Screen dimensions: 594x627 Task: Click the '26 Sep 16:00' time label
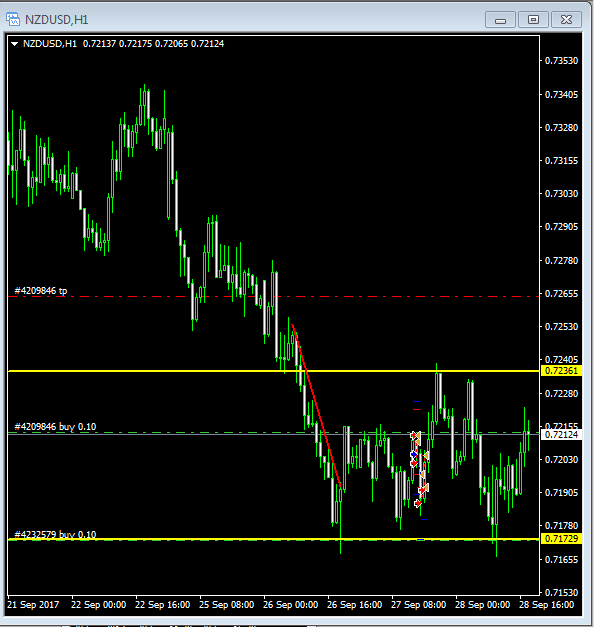pos(354,605)
